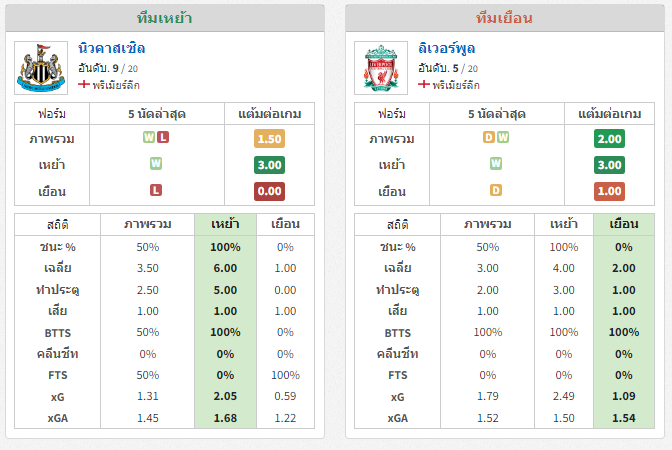Click the D badge in Liverpool's away form row
Image resolution: width=672 pixels, height=450 pixels.
click(496, 190)
